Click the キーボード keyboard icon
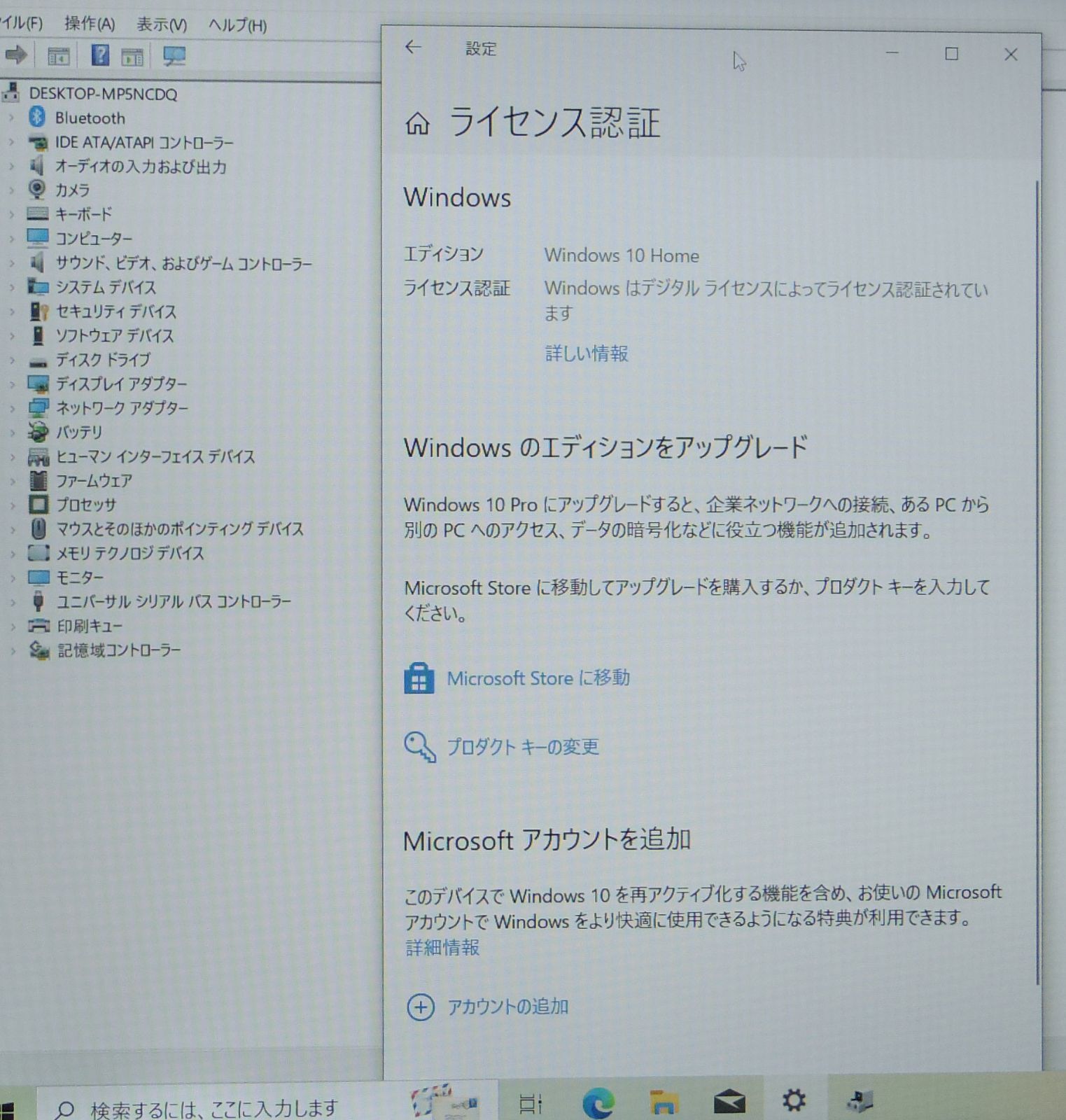This screenshot has height=1120, width=1066. (x=37, y=213)
